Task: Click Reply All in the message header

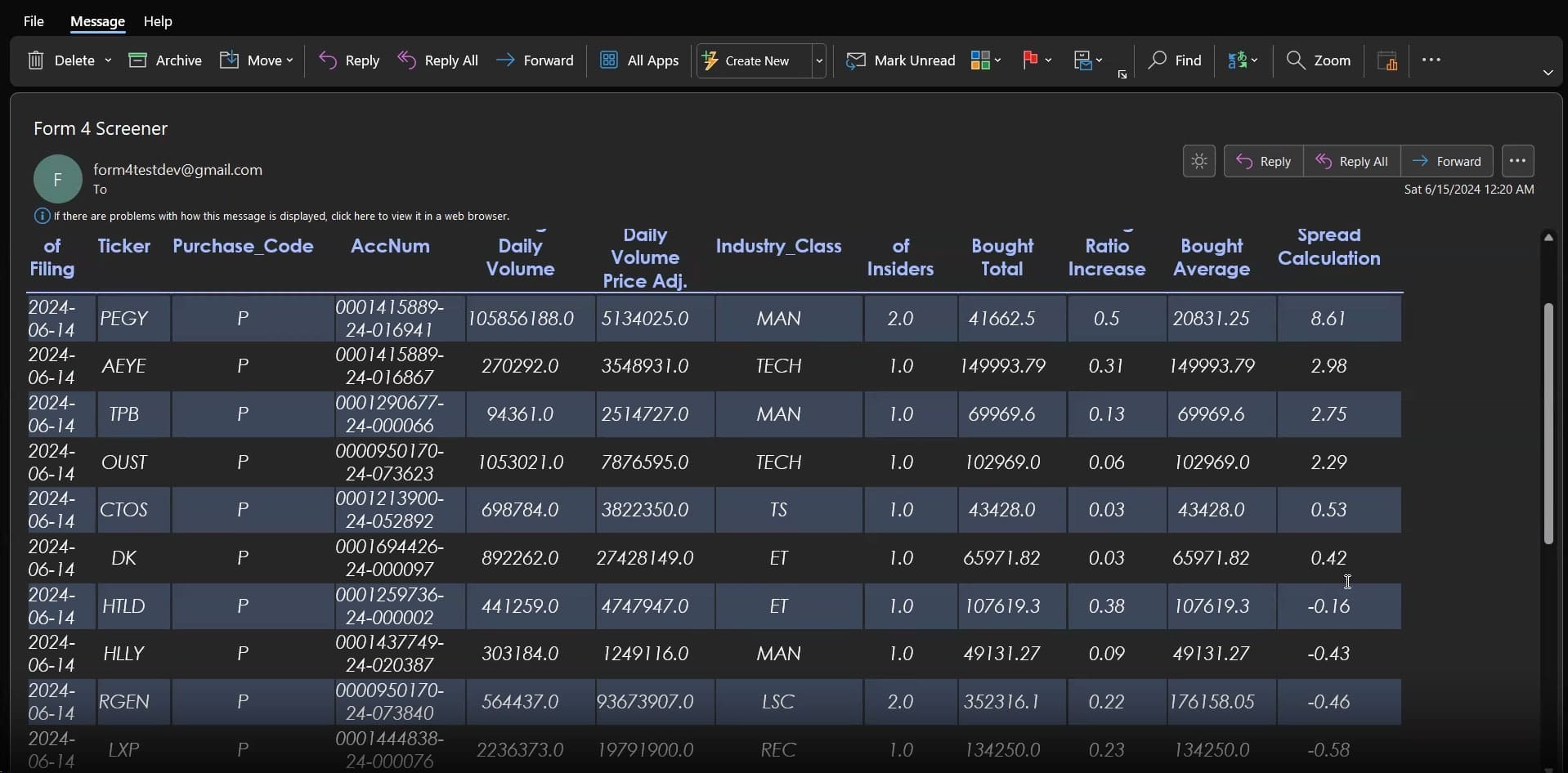Action: point(1351,162)
